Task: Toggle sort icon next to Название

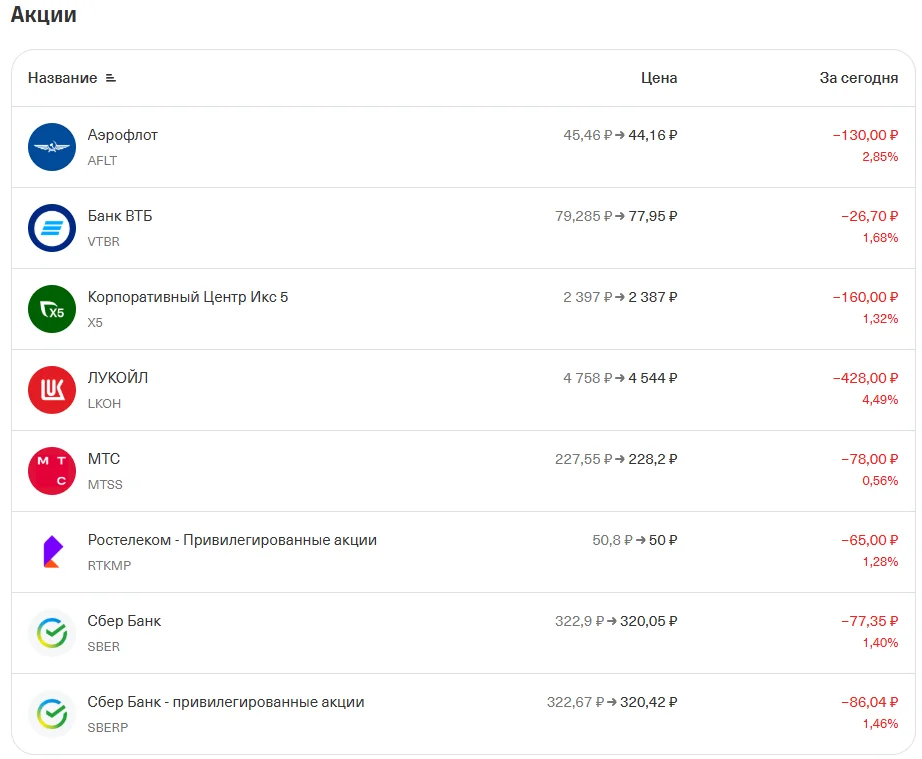Action: (111, 78)
